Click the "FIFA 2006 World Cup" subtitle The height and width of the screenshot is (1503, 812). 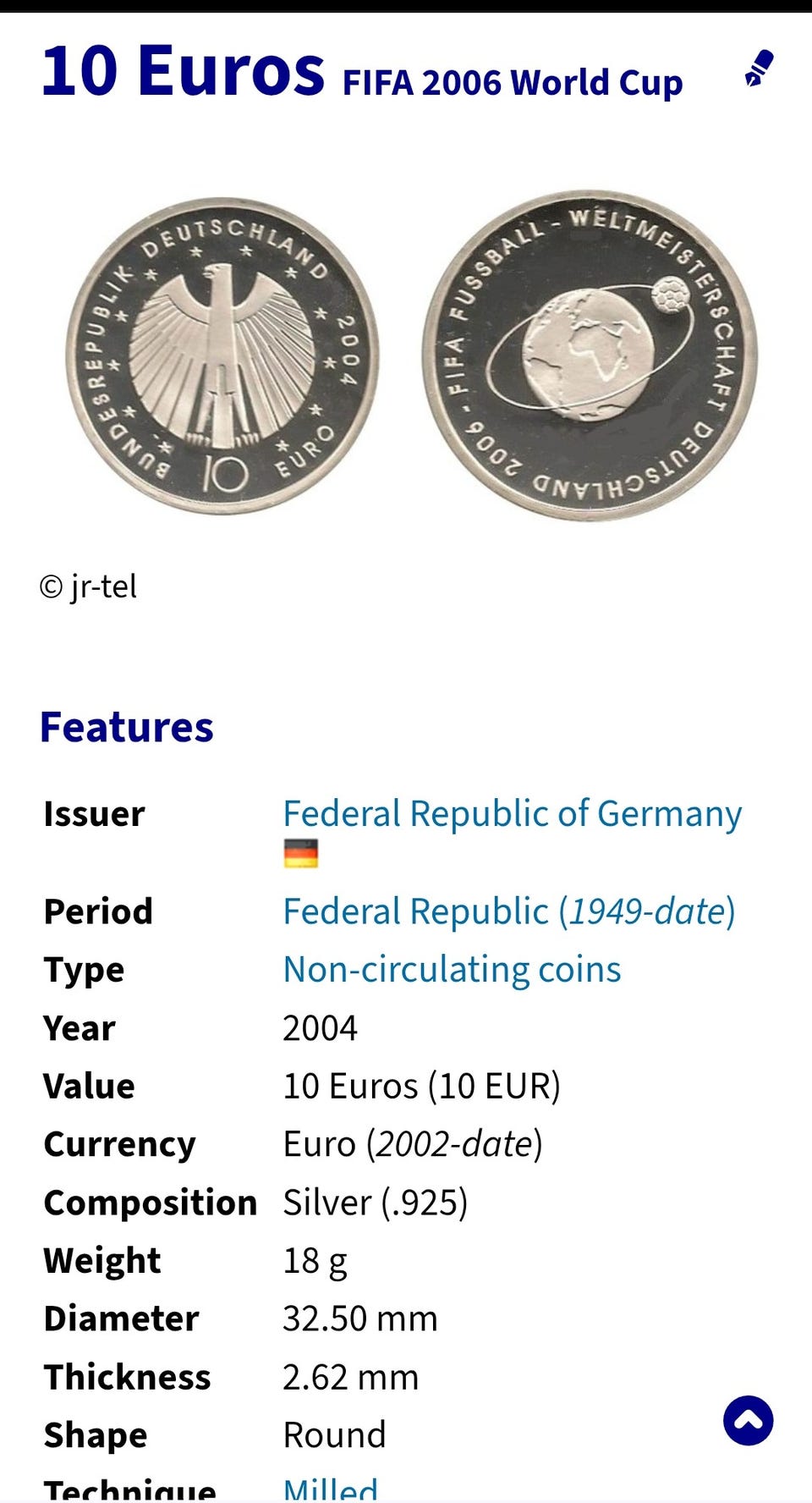click(x=512, y=83)
